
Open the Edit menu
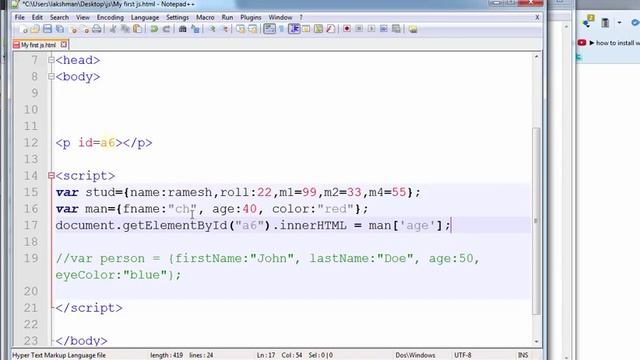click(37, 18)
